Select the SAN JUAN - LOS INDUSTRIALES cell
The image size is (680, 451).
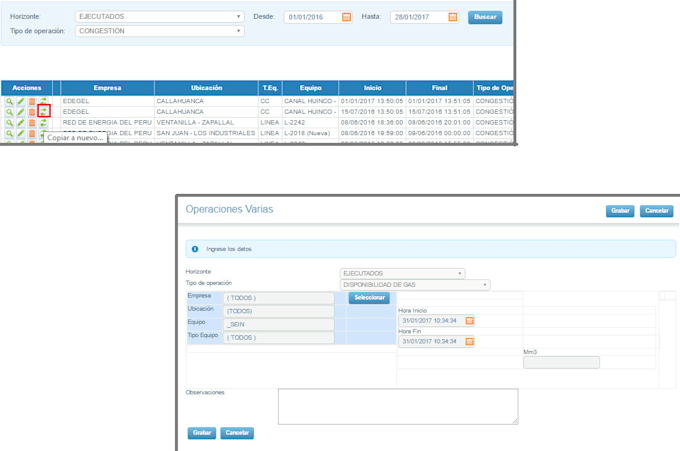tap(206, 133)
